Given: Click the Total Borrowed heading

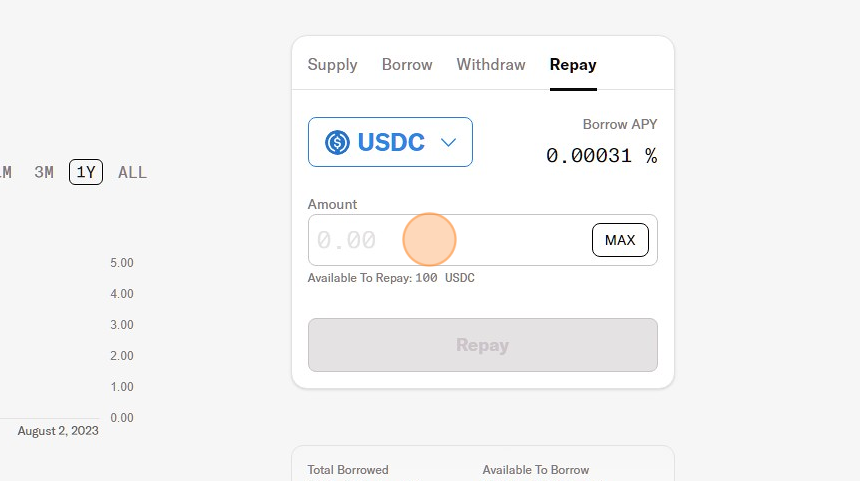Looking at the screenshot, I should [348, 470].
